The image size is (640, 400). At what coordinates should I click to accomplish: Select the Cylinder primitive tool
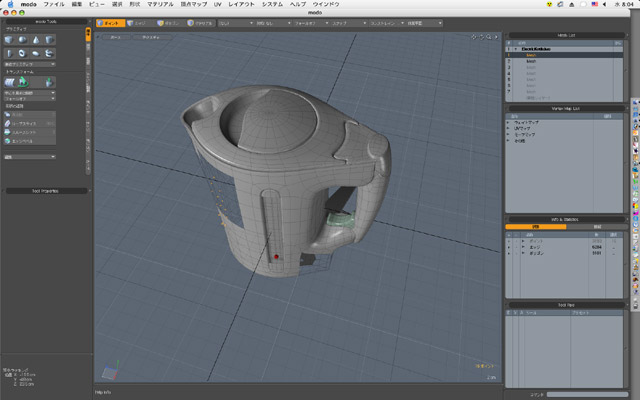tap(49, 40)
